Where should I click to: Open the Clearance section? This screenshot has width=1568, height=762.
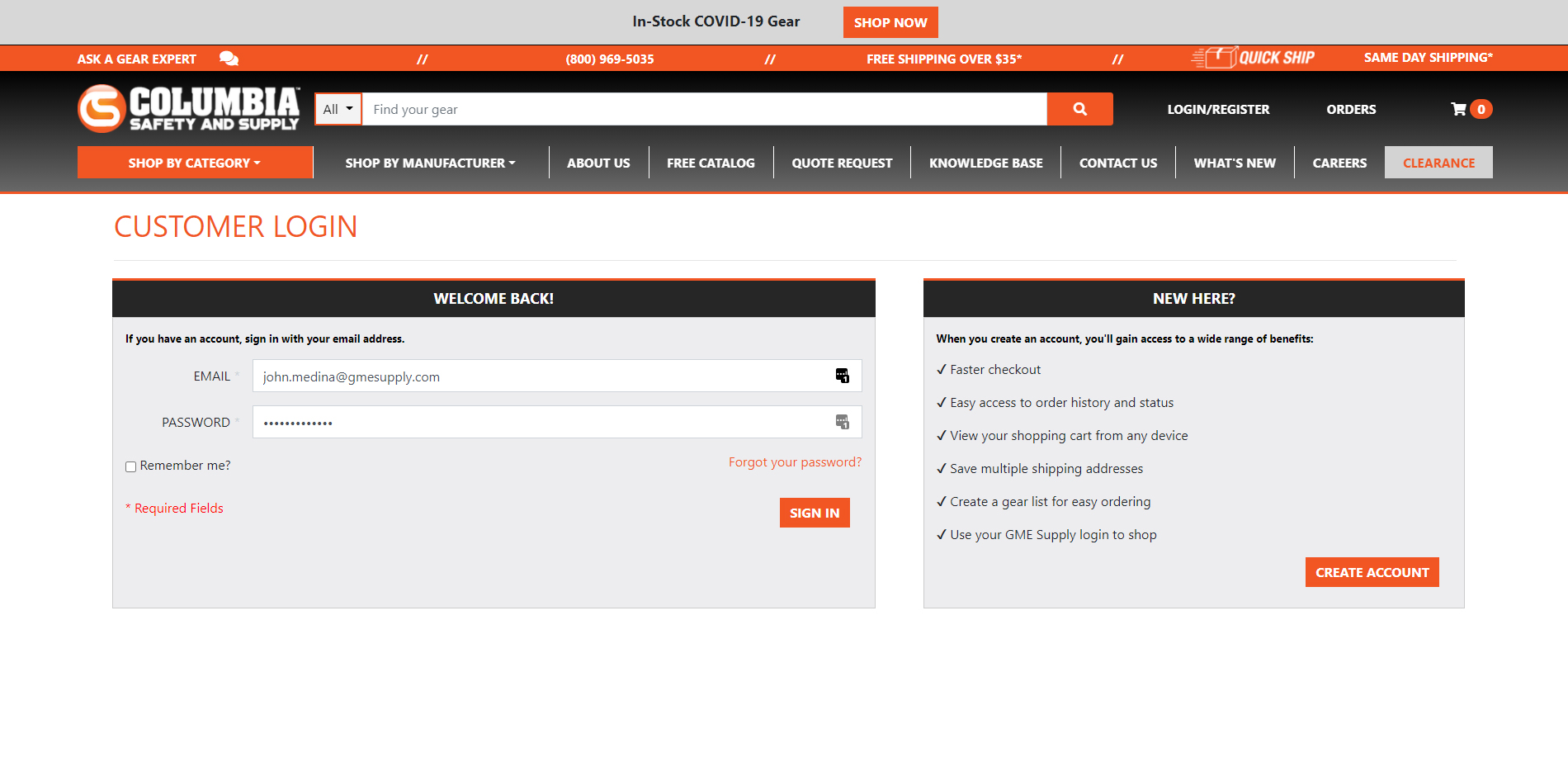click(1438, 163)
